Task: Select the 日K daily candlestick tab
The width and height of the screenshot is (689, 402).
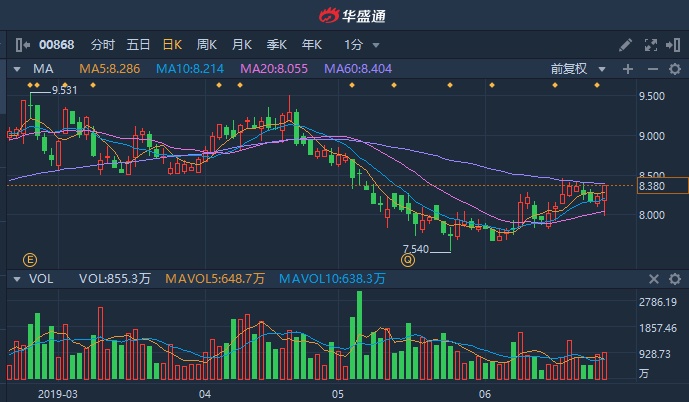Action: tap(172, 45)
